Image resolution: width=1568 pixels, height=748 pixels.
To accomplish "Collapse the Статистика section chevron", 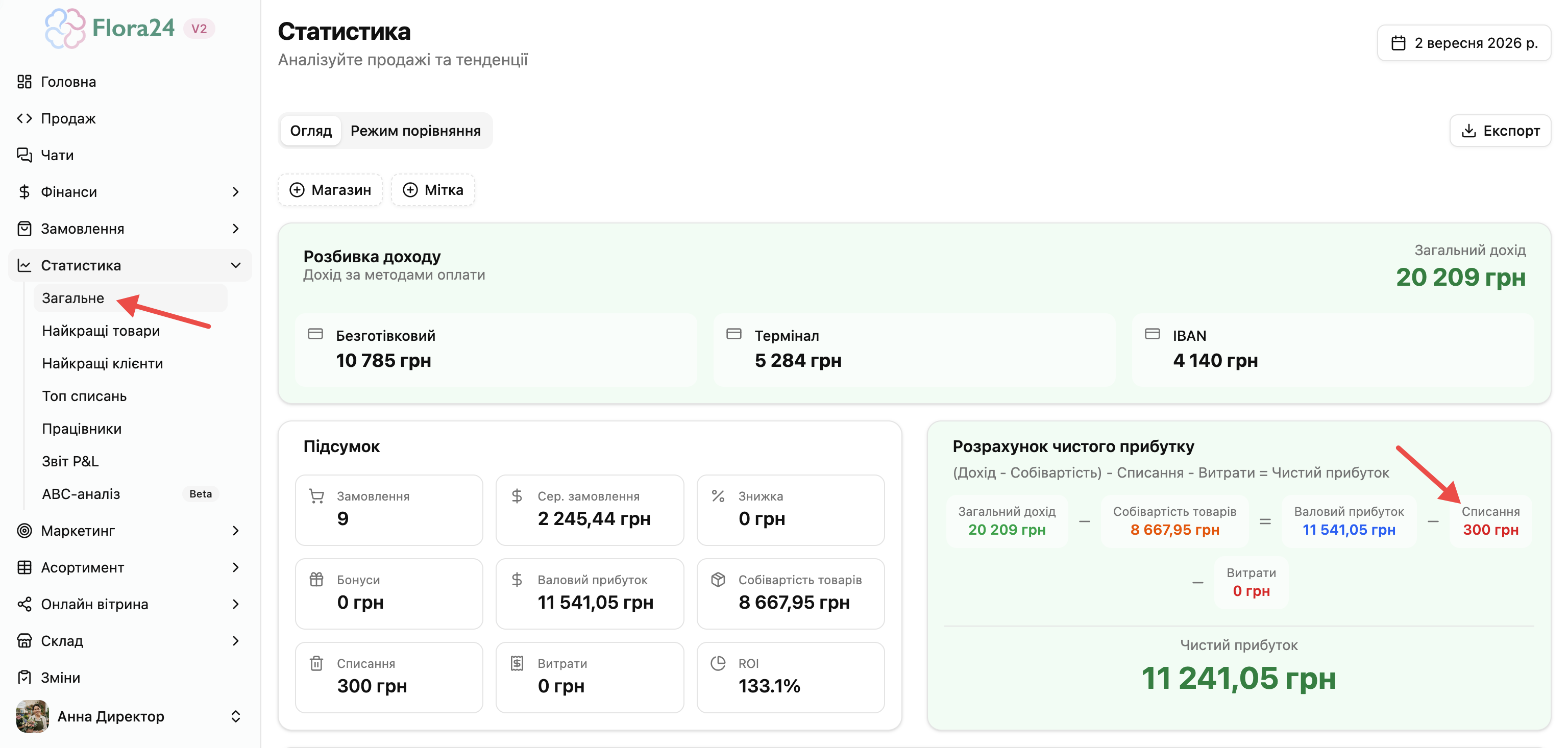I will point(236,265).
